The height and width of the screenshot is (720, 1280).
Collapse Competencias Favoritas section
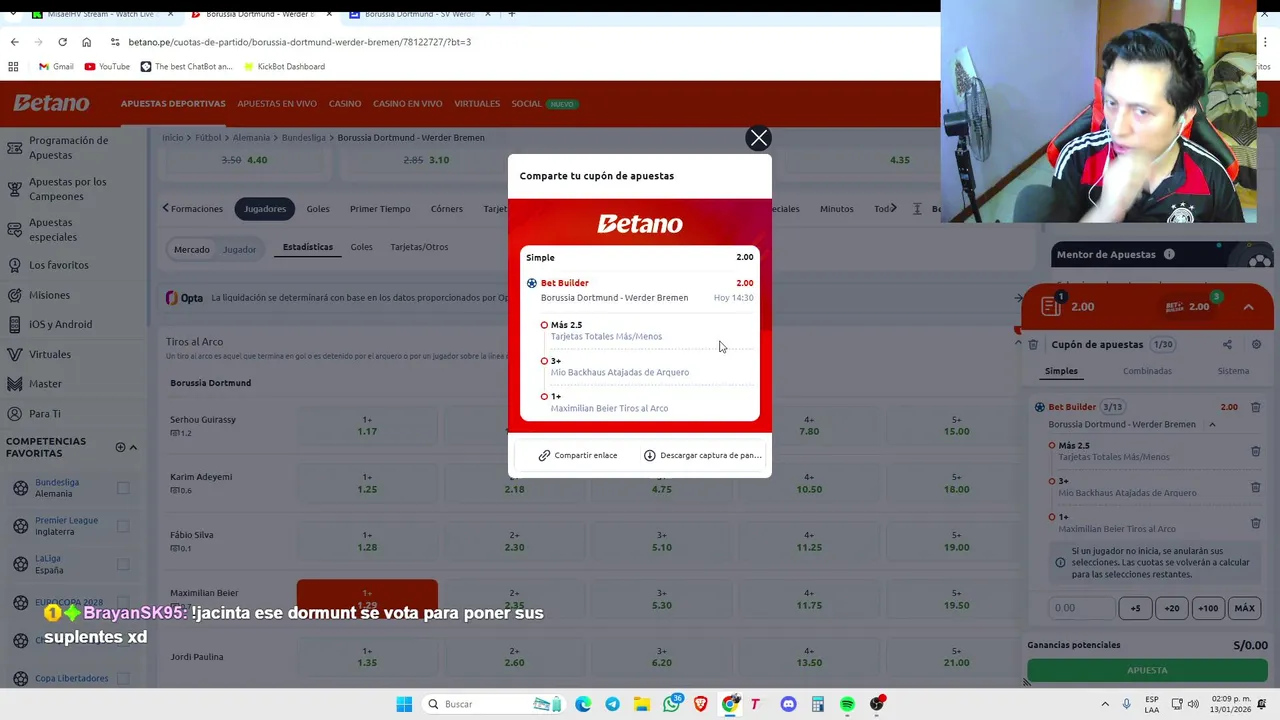[x=133, y=447]
